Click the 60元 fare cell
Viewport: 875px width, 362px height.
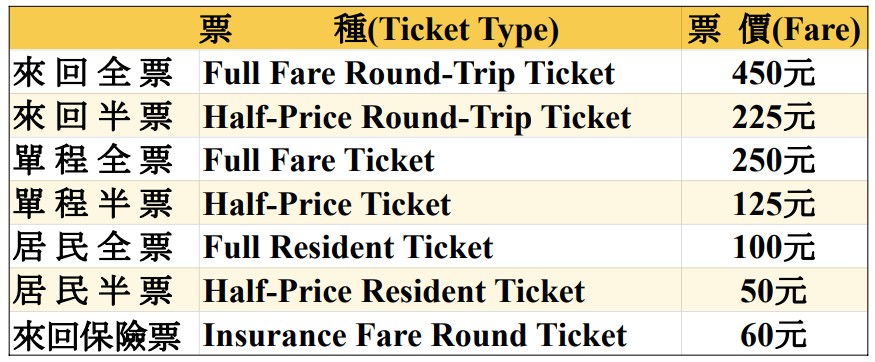775,334
